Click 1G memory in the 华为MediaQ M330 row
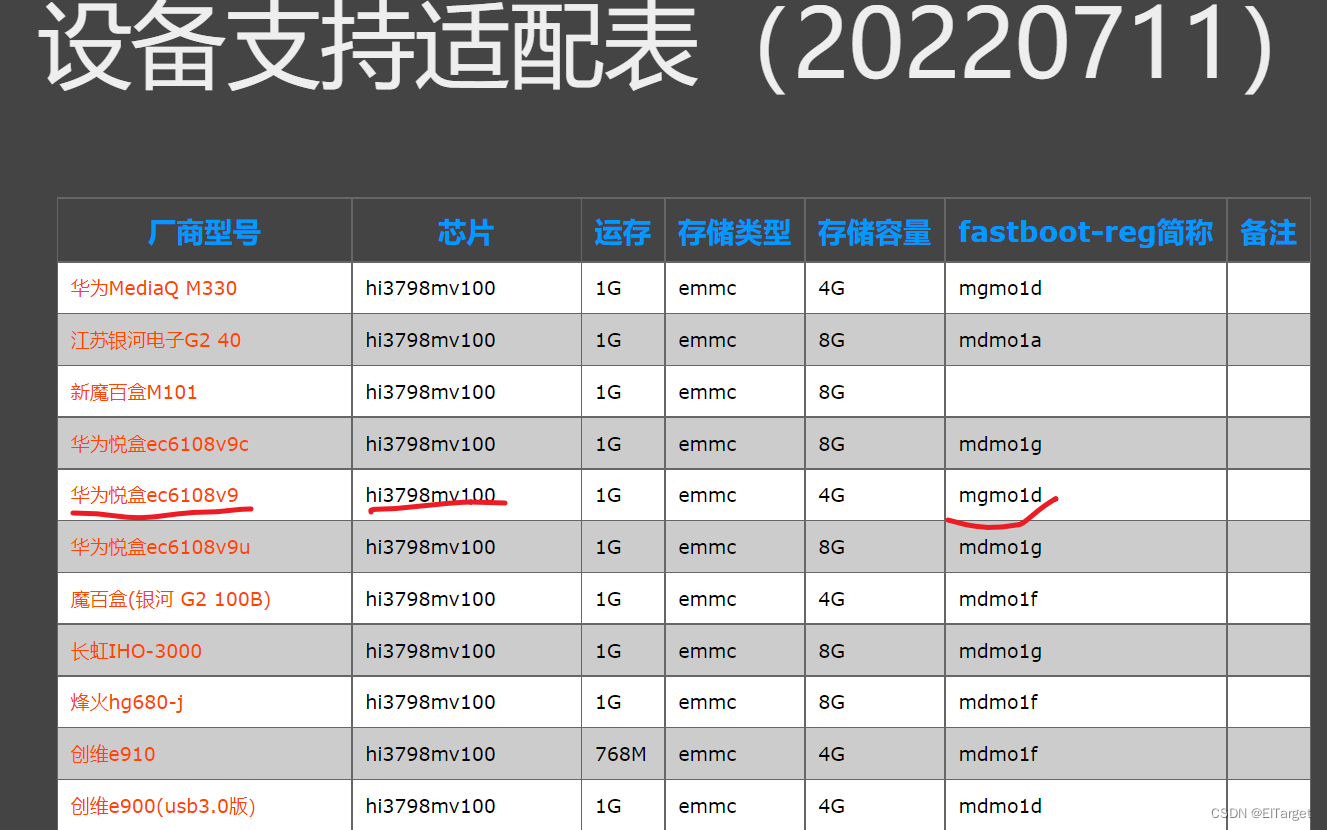 click(608, 289)
